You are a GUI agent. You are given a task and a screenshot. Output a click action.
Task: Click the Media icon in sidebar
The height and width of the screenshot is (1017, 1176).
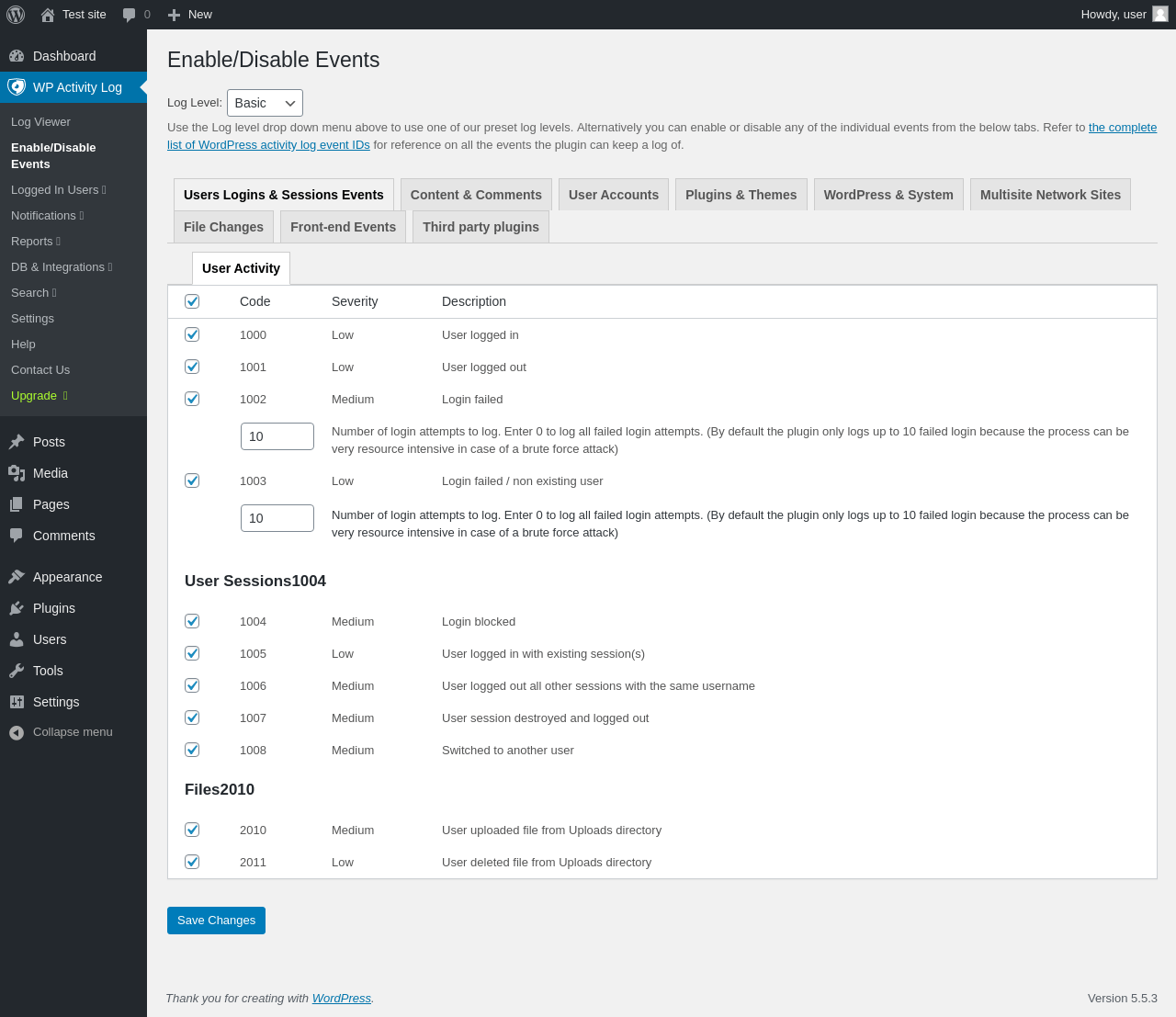(17, 473)
